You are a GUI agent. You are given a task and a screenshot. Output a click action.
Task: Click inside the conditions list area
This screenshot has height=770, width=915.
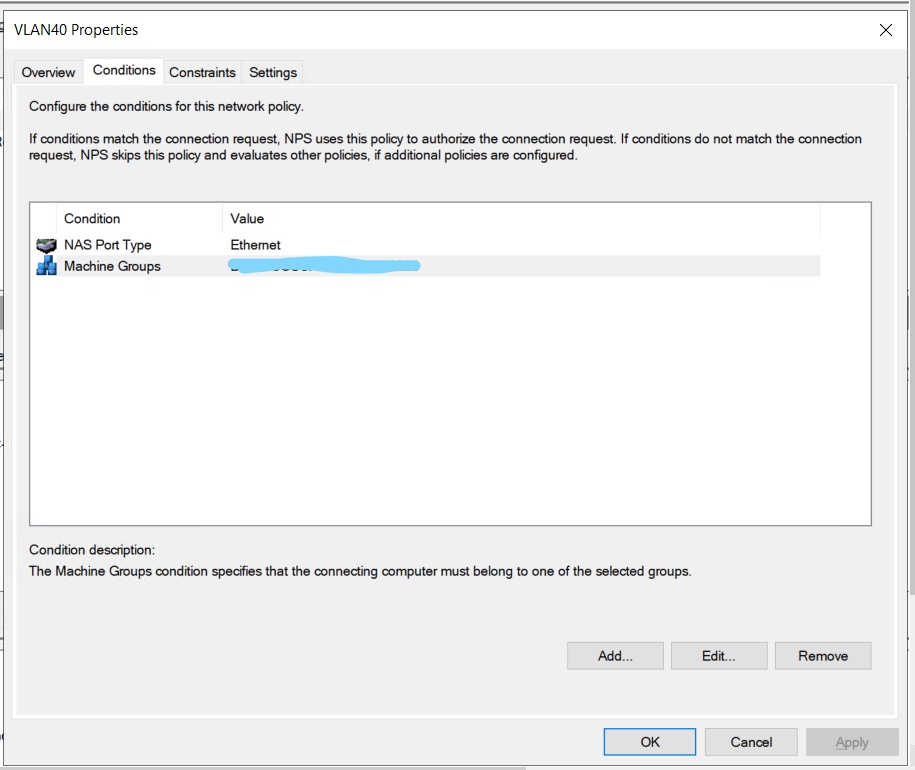click(x=450, y=400)
